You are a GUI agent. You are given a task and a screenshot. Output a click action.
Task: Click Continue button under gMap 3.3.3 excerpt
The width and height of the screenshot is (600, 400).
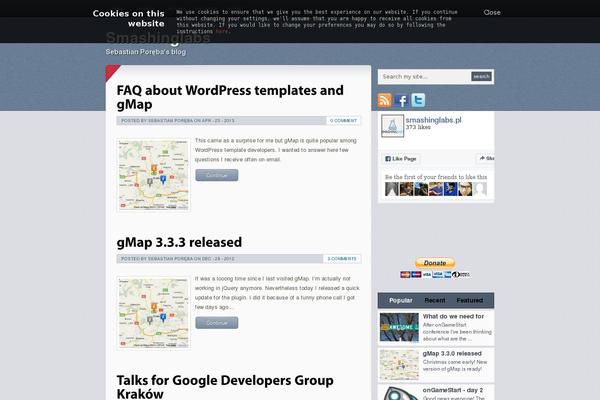tap(217, 323)
